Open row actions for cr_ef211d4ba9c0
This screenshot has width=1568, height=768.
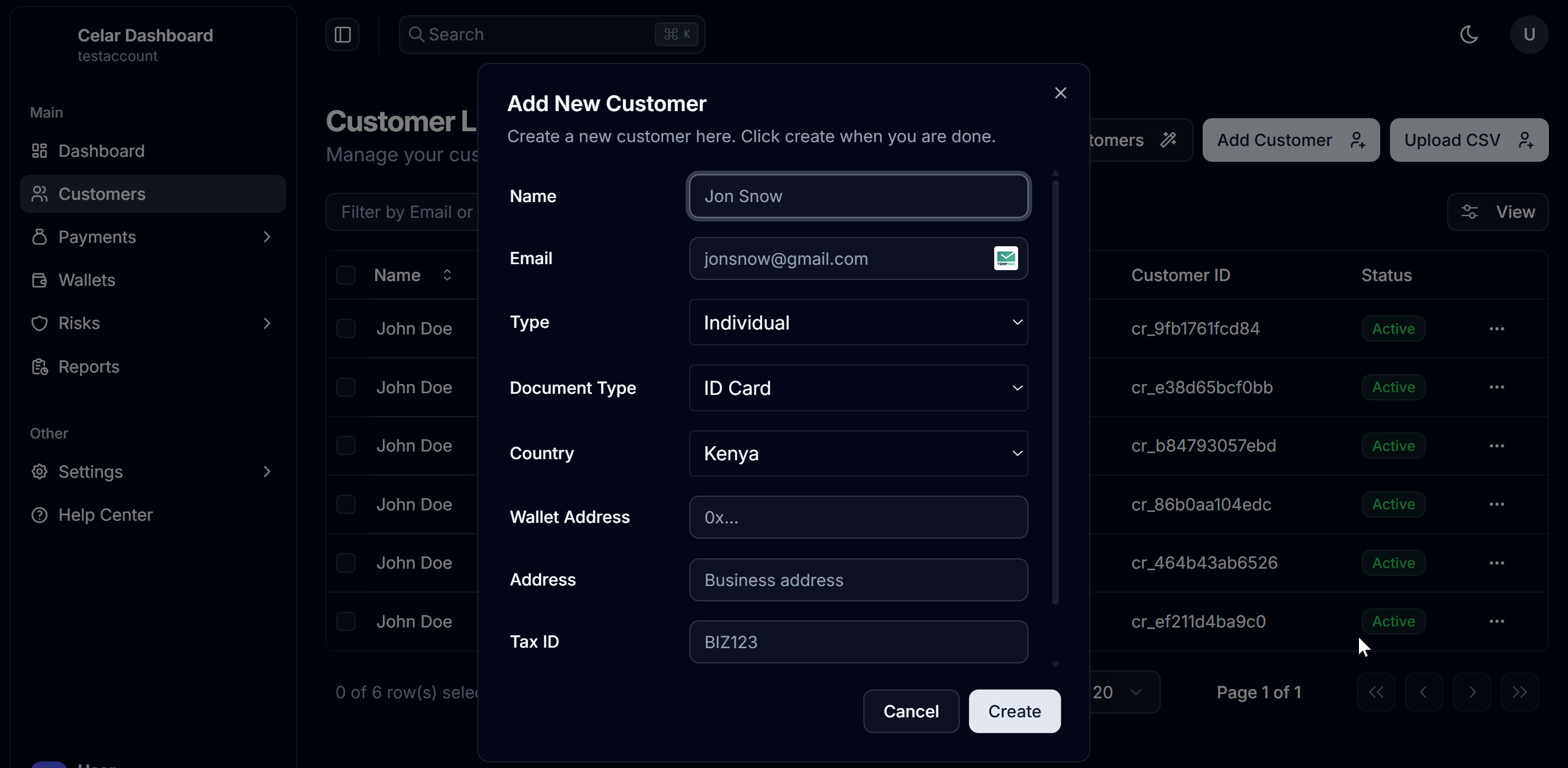(x=1496, y=621)
